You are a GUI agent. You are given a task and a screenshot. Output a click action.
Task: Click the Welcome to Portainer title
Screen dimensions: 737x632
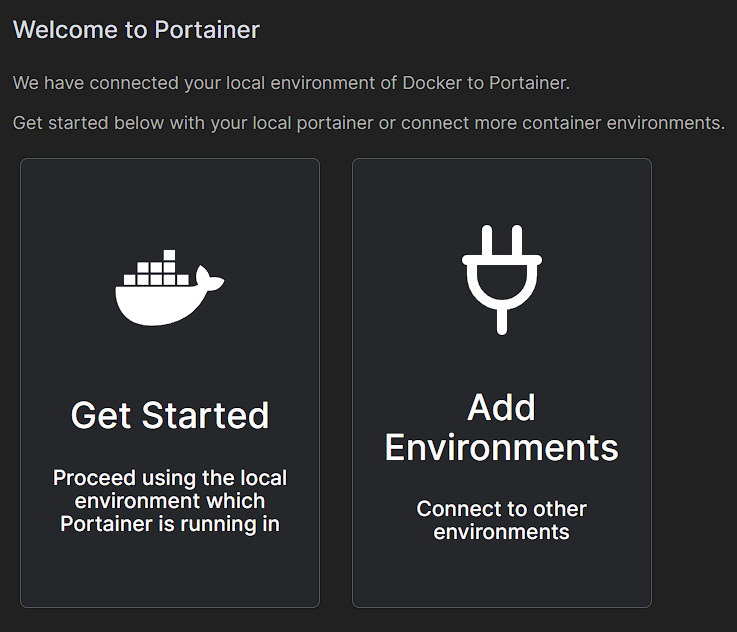pos(136,30)
